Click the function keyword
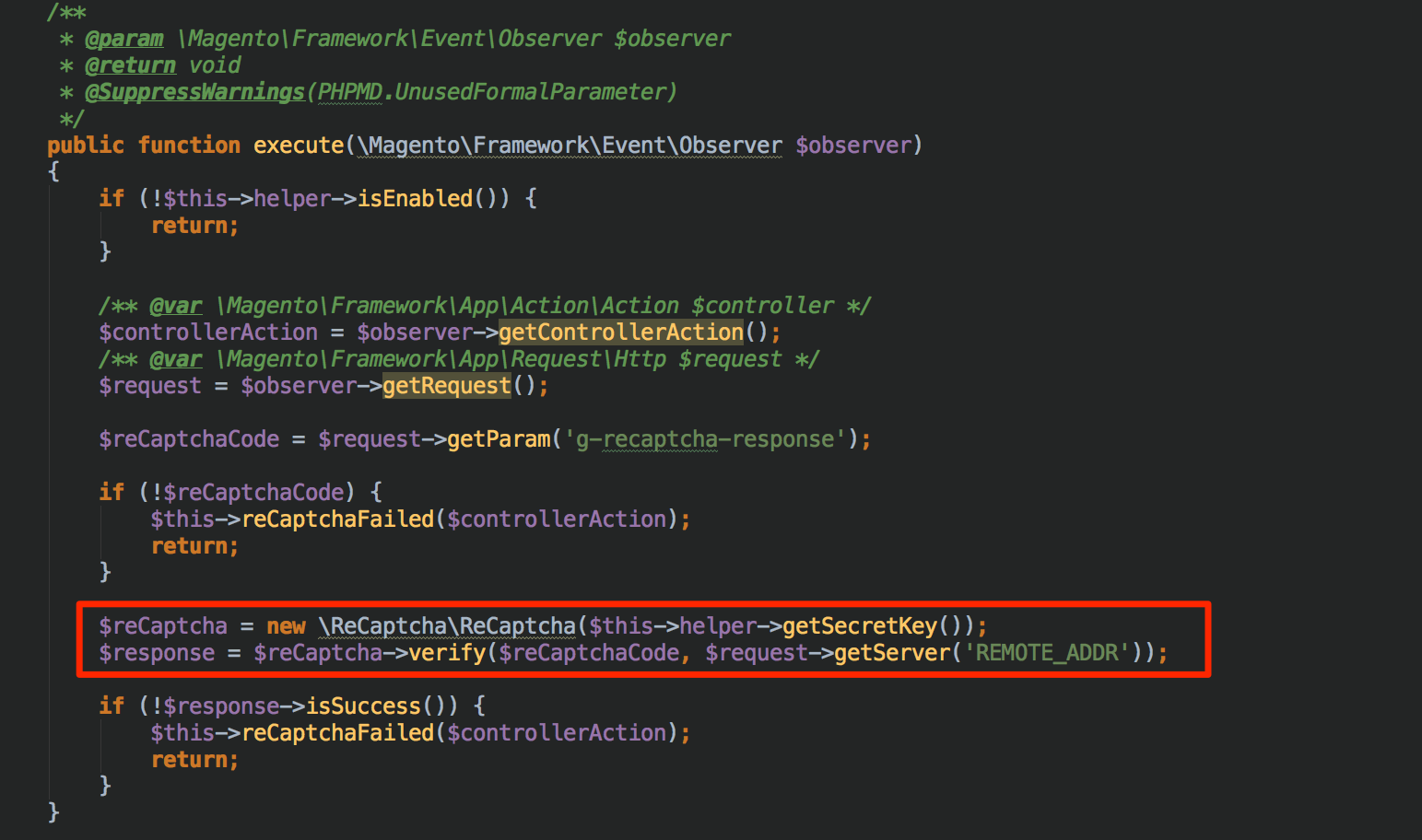The height and width of the screenshot is (840, 1422). click(x=189, y=146)
